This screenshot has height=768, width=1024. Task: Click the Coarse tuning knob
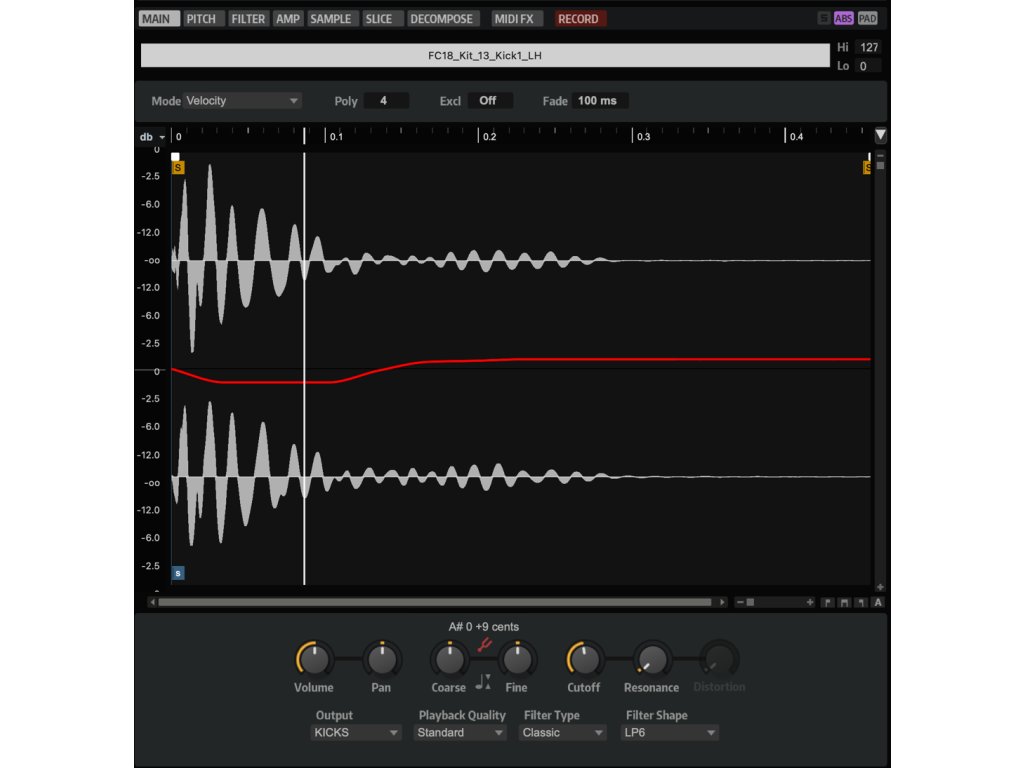[449, 658]
